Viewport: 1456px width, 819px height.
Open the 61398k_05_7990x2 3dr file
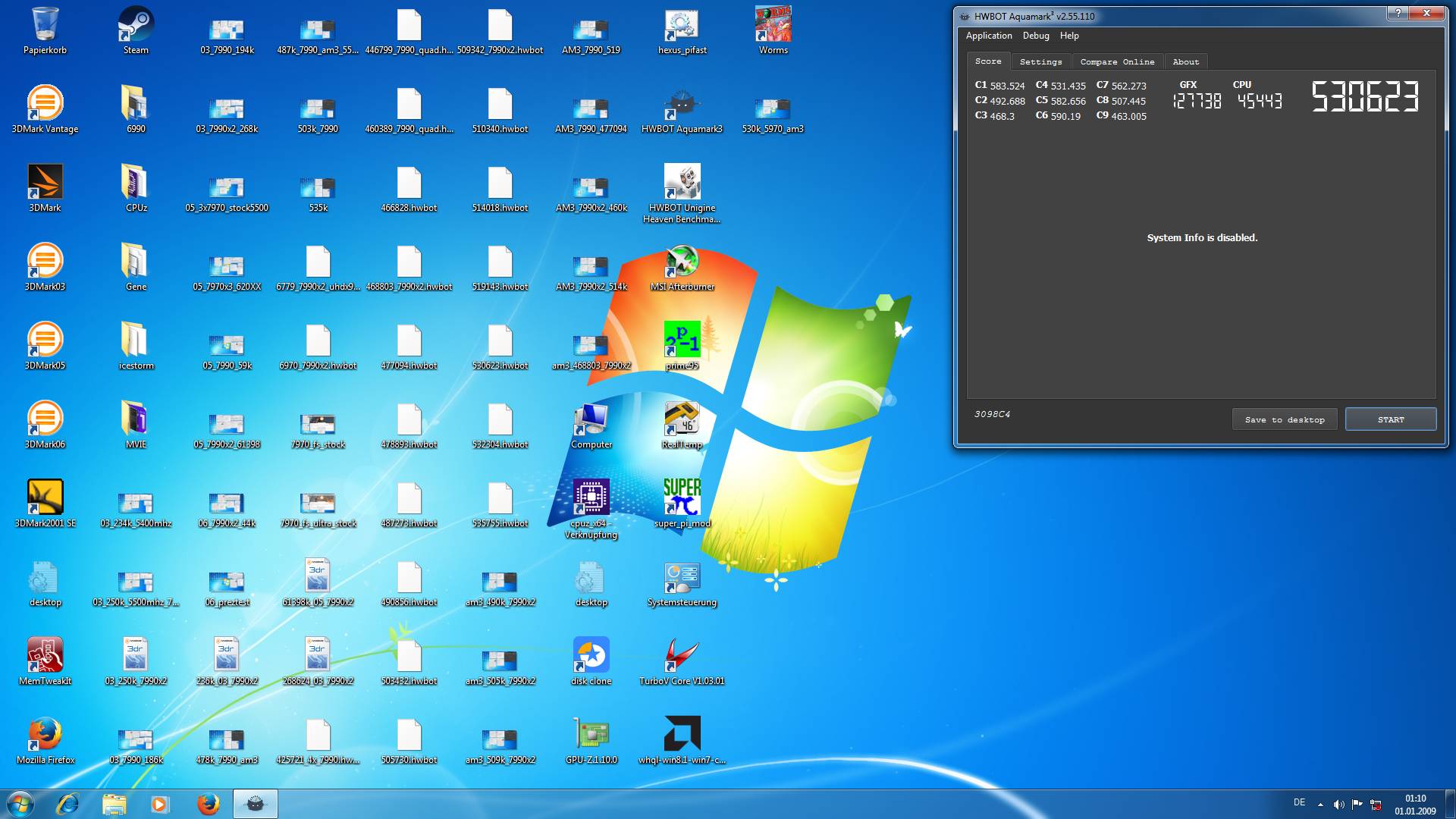coord(318,582)
